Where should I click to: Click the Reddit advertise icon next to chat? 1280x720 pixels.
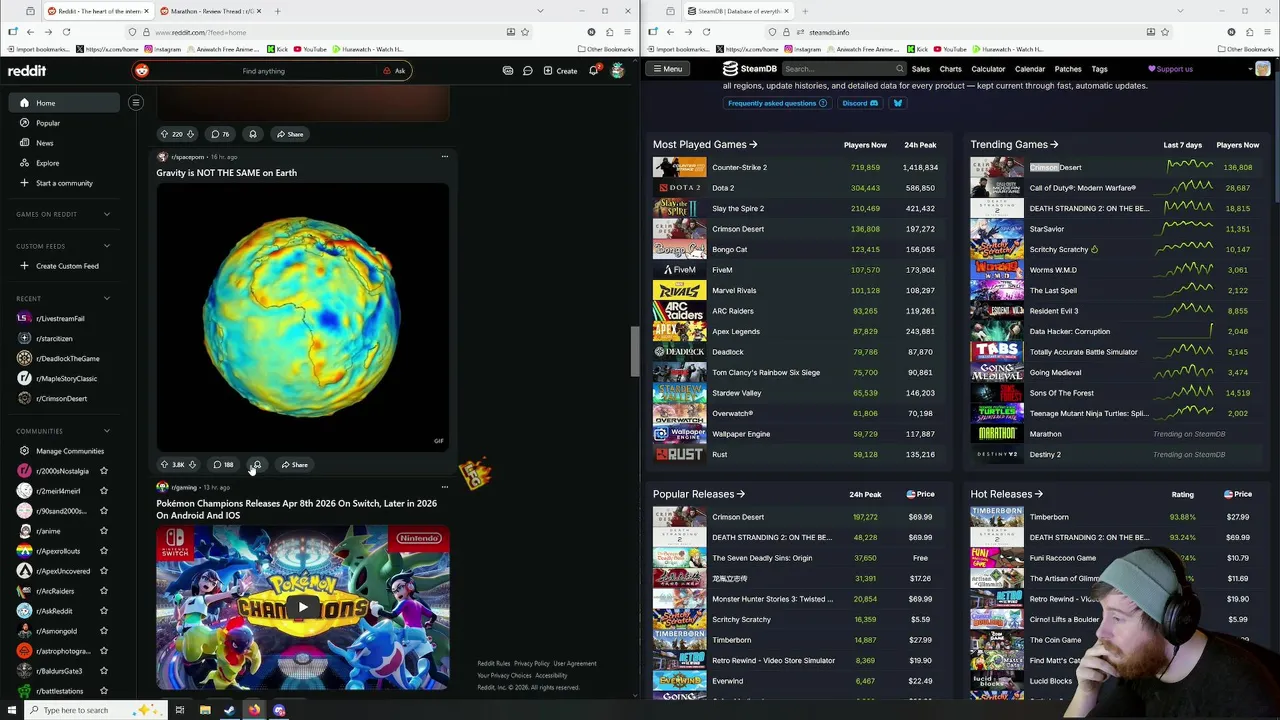tap(508, 71)
